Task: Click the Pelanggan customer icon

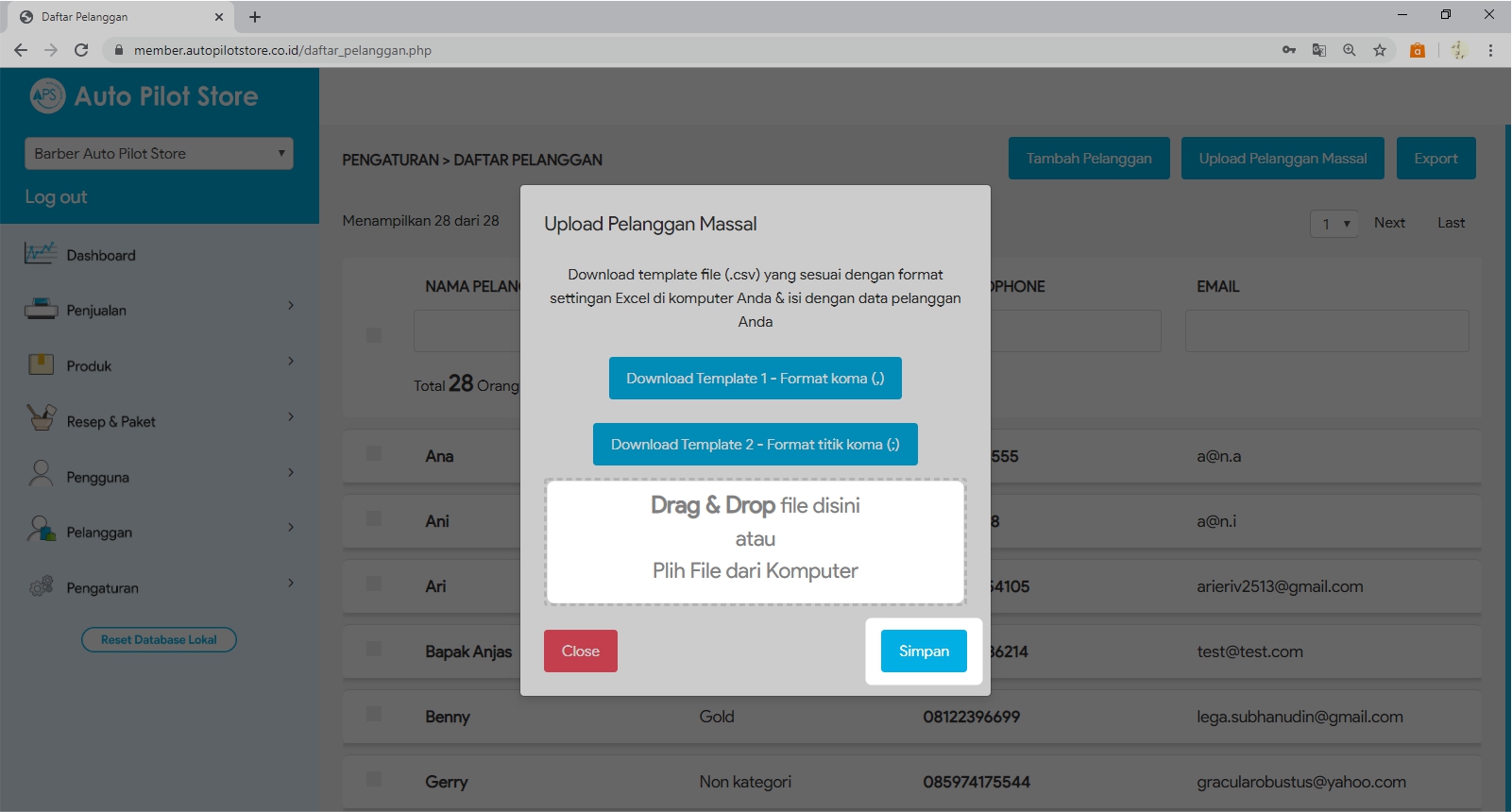Action: pyautogui.click(x=41, y=530)
